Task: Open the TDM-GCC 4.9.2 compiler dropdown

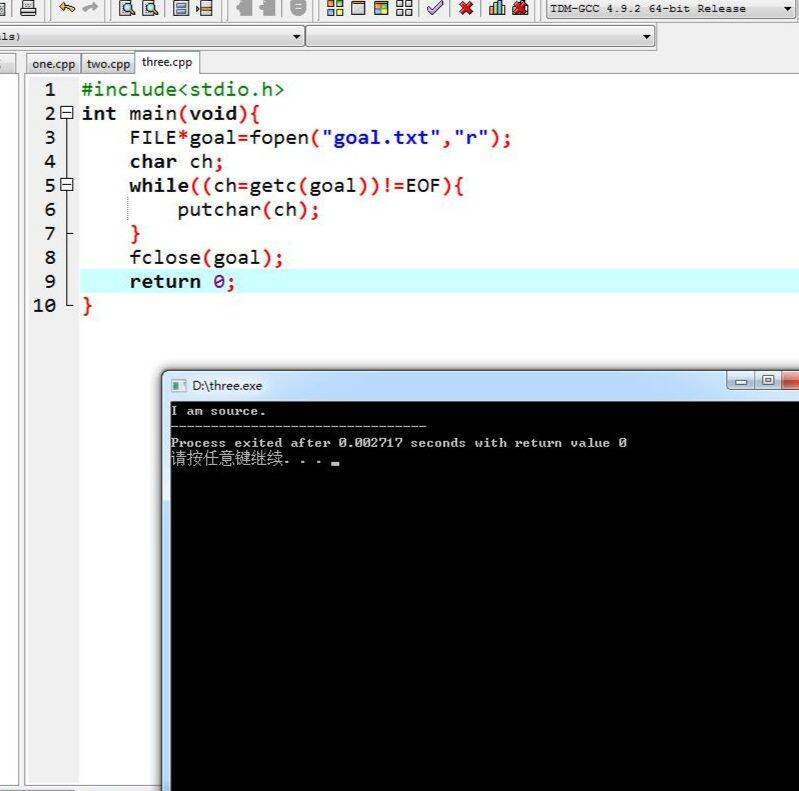Action: pos(671,9)
